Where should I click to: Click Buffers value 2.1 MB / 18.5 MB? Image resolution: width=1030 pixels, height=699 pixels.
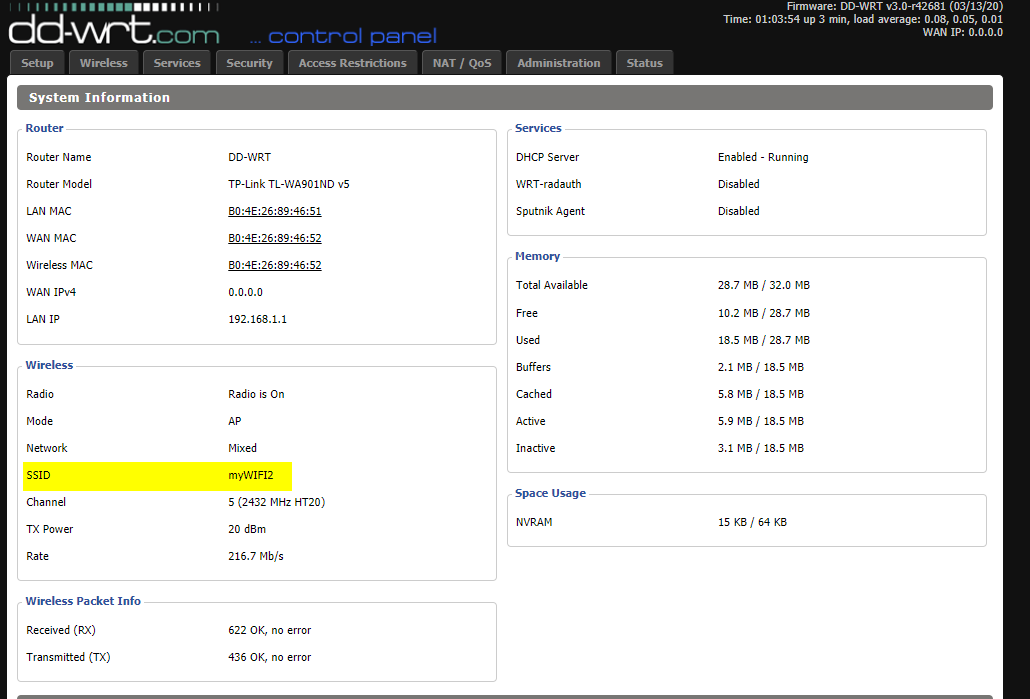[x=761, y=367]
